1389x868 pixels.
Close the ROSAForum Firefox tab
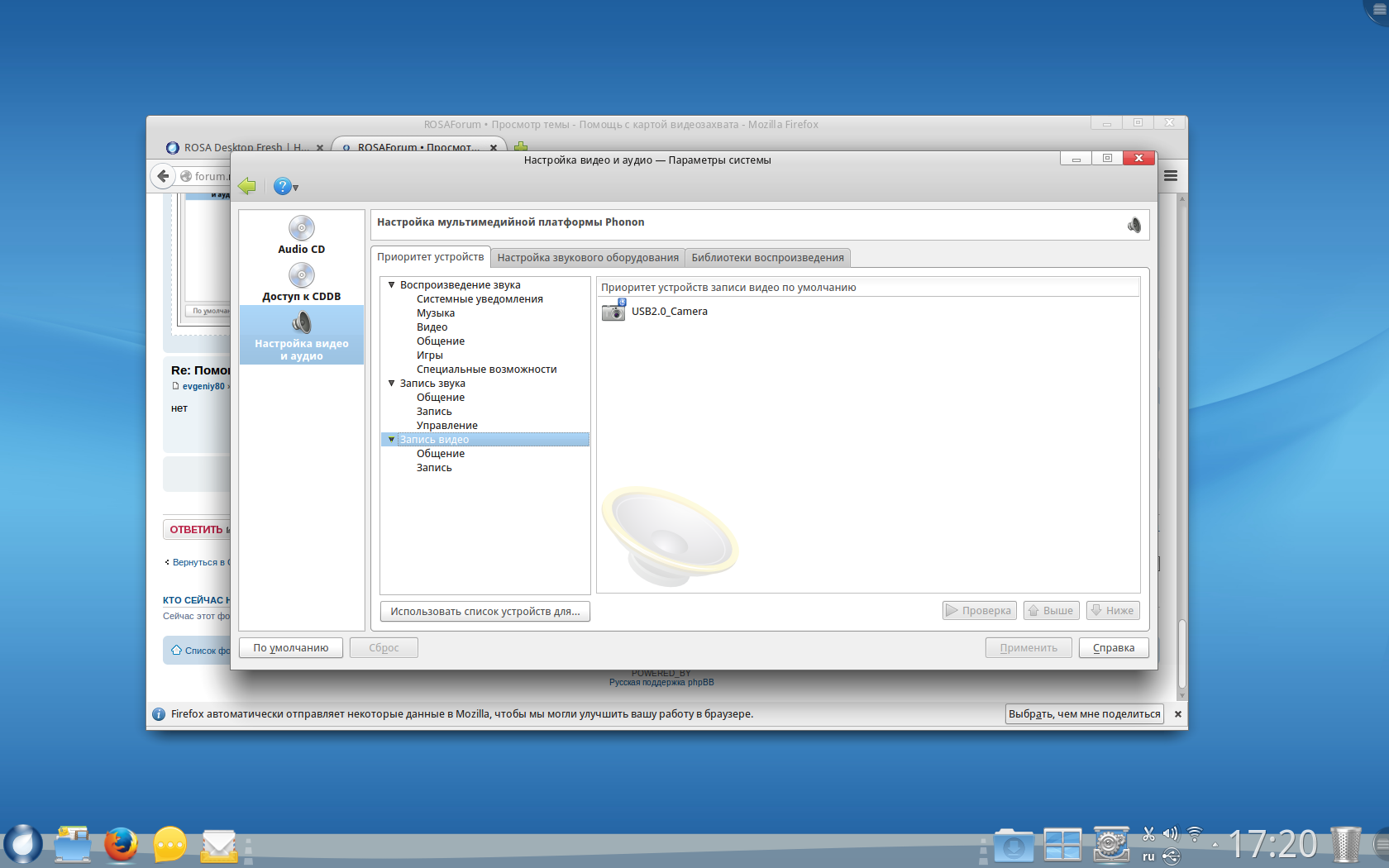point(494,148)
